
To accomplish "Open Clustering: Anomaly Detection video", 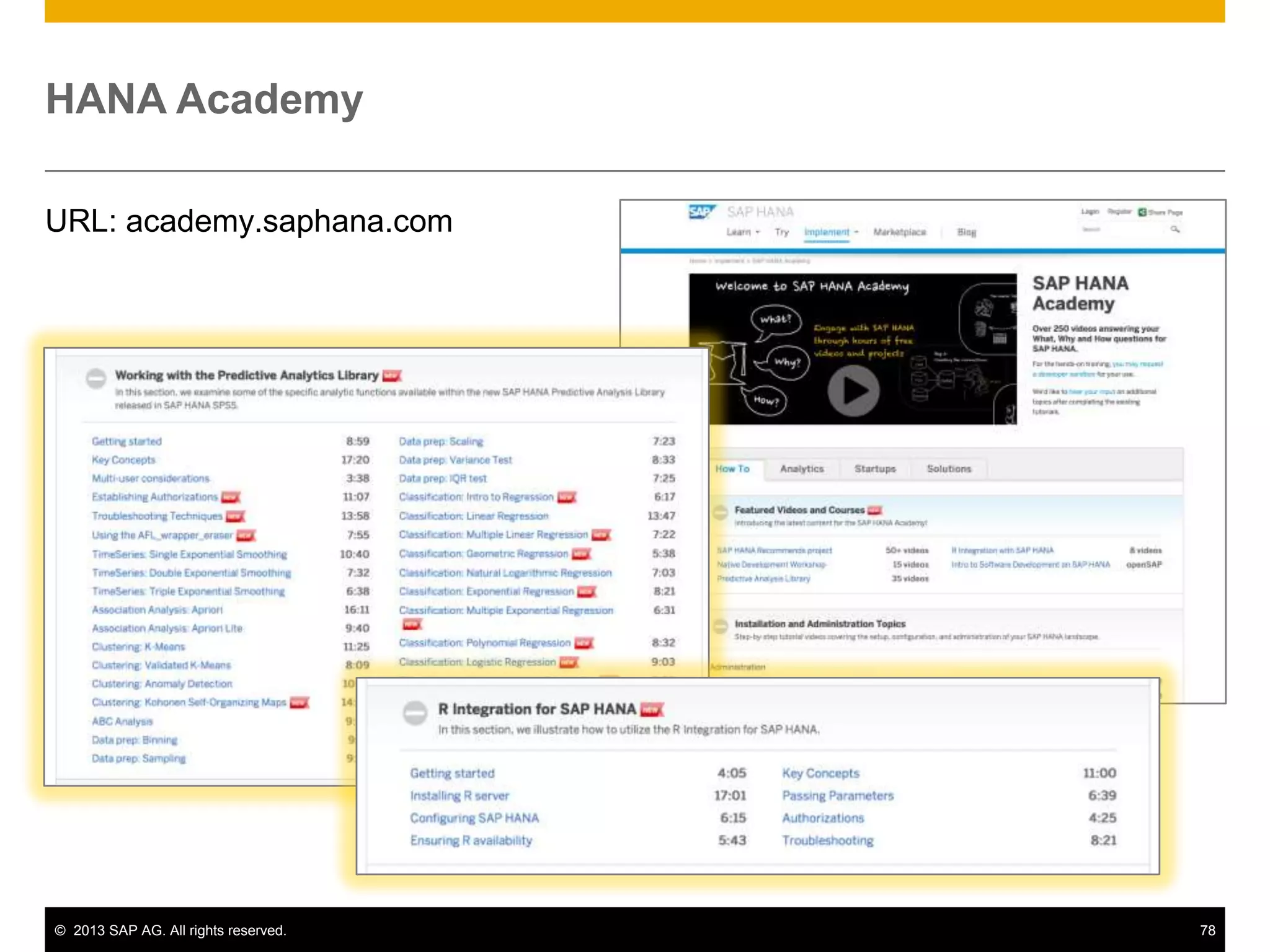I will (x=162, y=684).
